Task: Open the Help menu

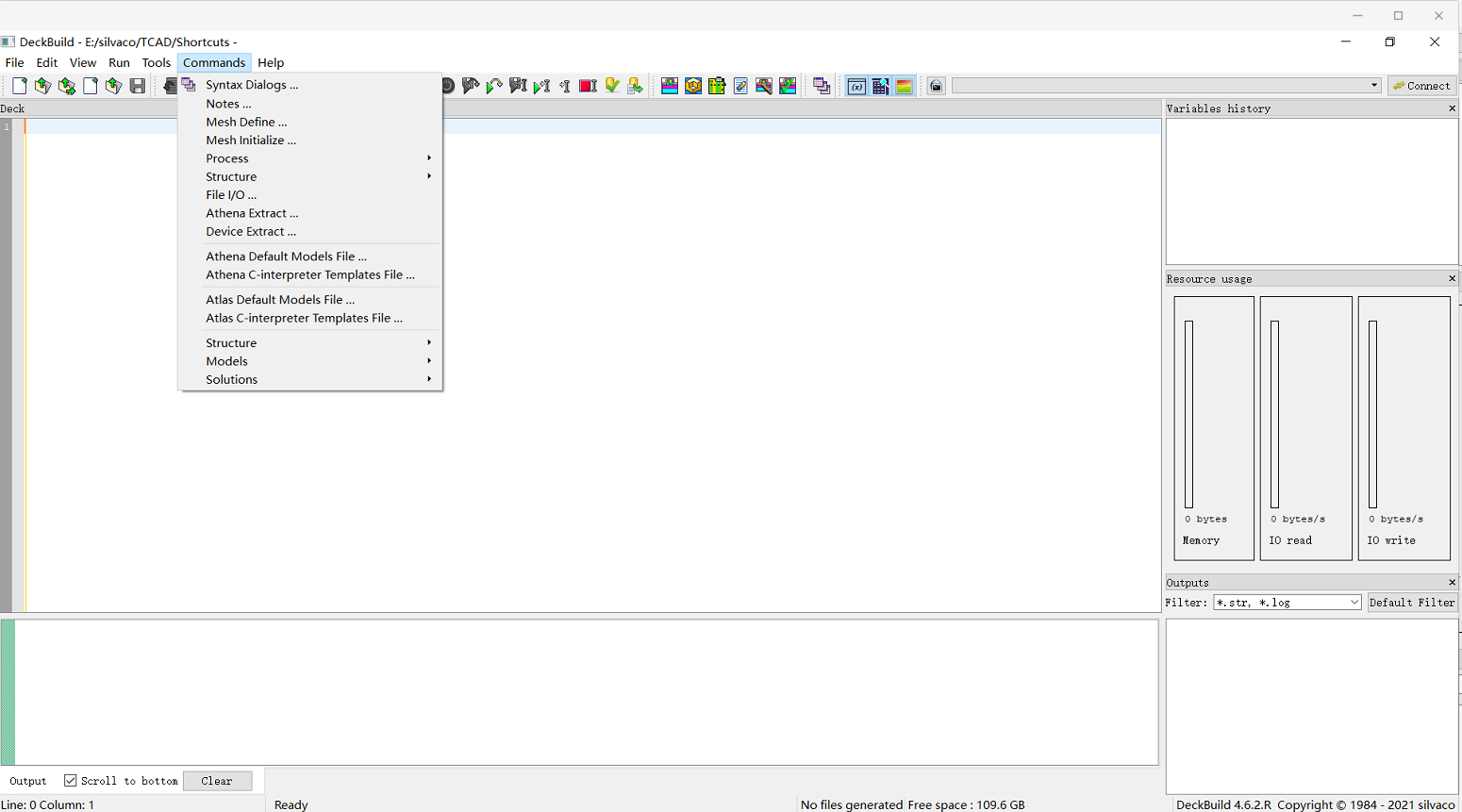Action: [x=271, y=62]
